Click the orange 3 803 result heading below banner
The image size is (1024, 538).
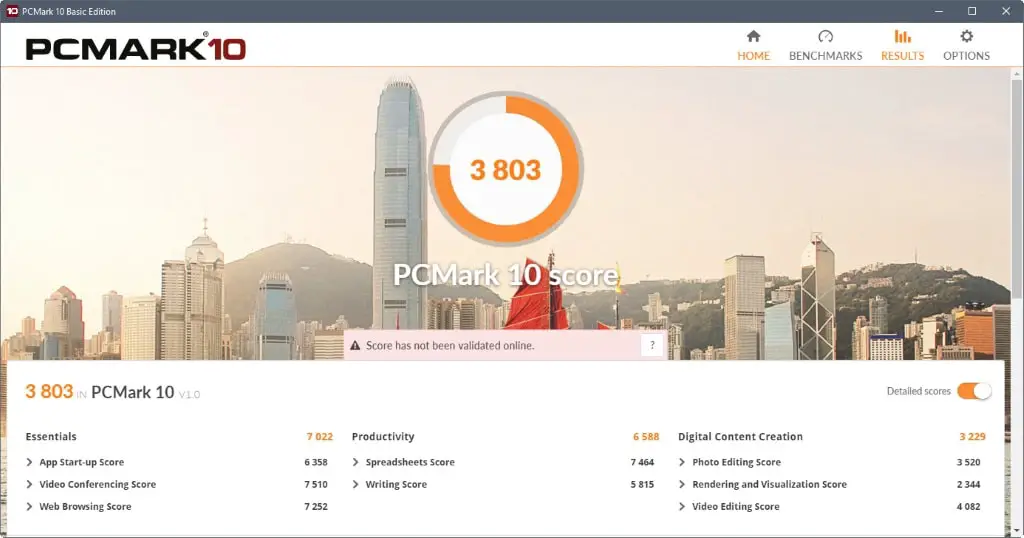[x=49, y=391]
